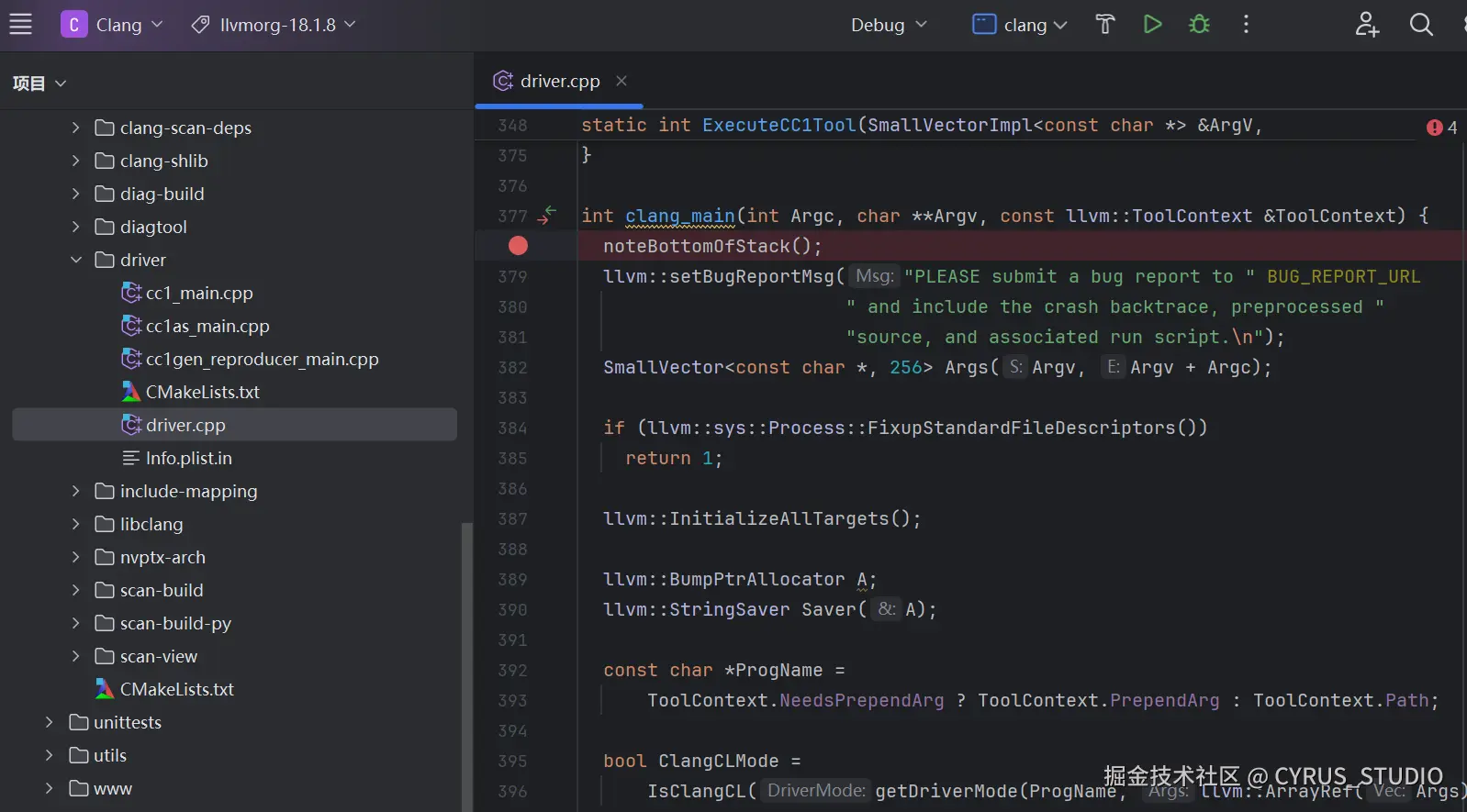Click the error indicator showing 4 problems
This screenshot has width=1467, height=812.
click(1441, 128)
